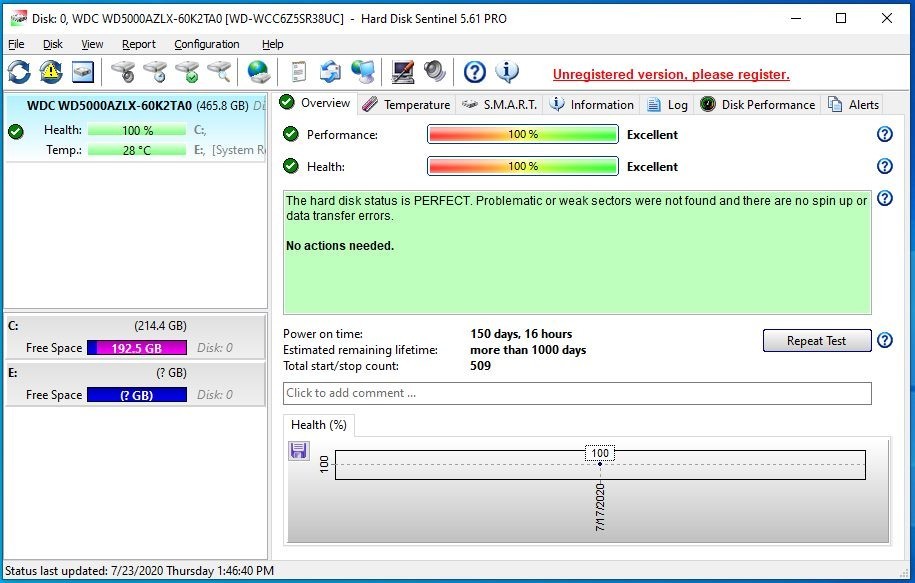Click the help icon beside Health Excellent
The image size is (915, 583).
coord(885,166)
